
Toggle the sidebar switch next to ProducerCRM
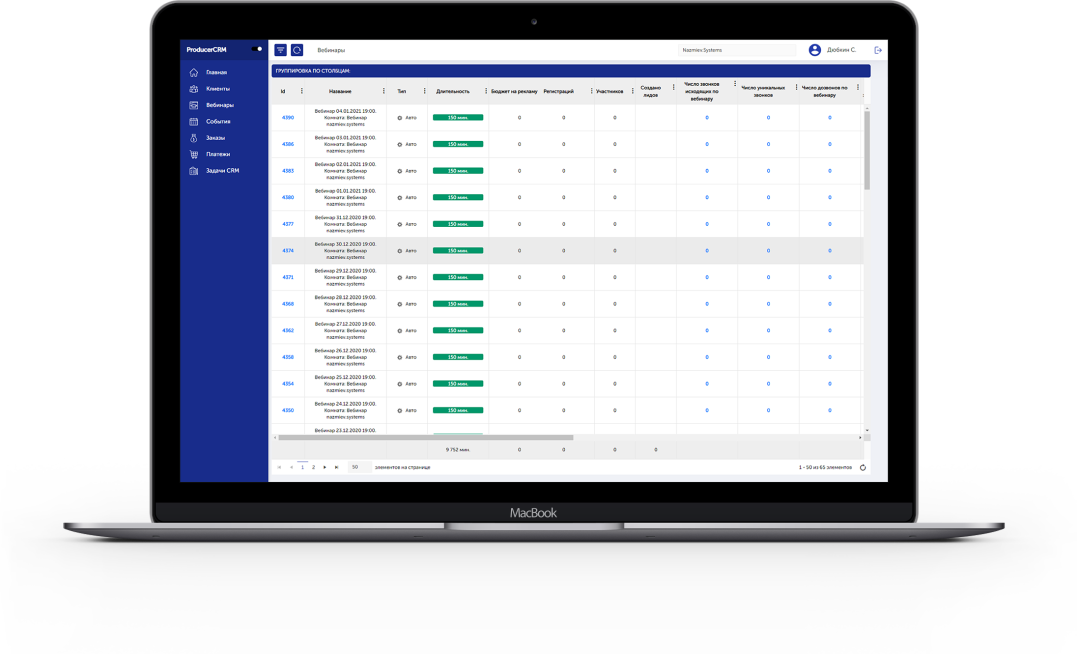tap(256, 49)
